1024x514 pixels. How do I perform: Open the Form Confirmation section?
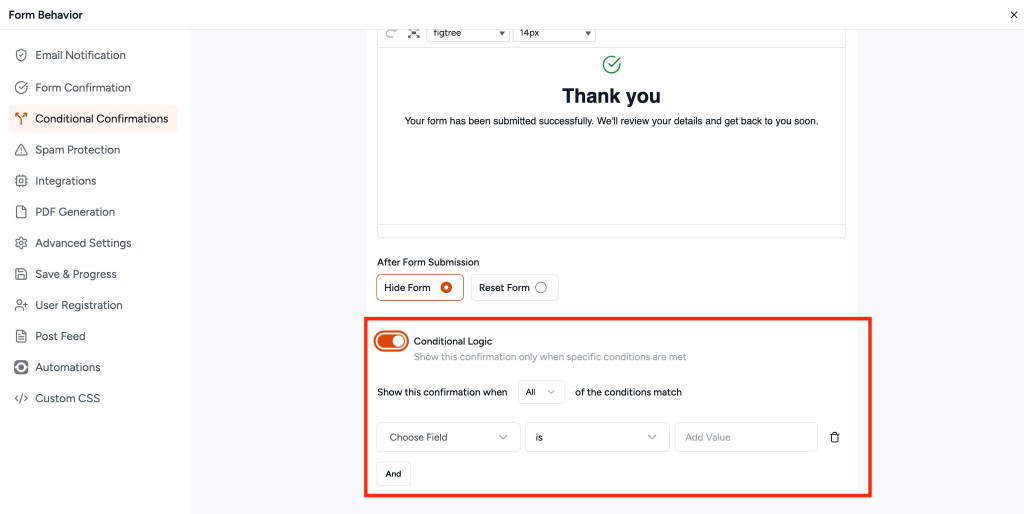tap(83, 88)
